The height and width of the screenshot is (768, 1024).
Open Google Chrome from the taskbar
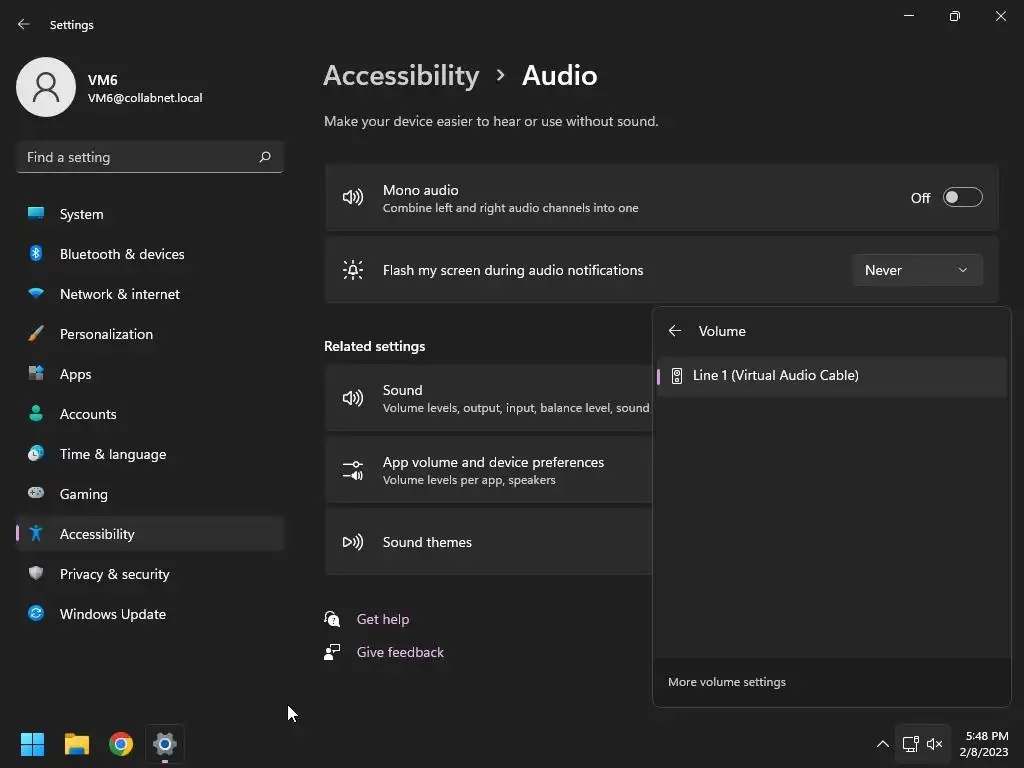tap(121, 744)
